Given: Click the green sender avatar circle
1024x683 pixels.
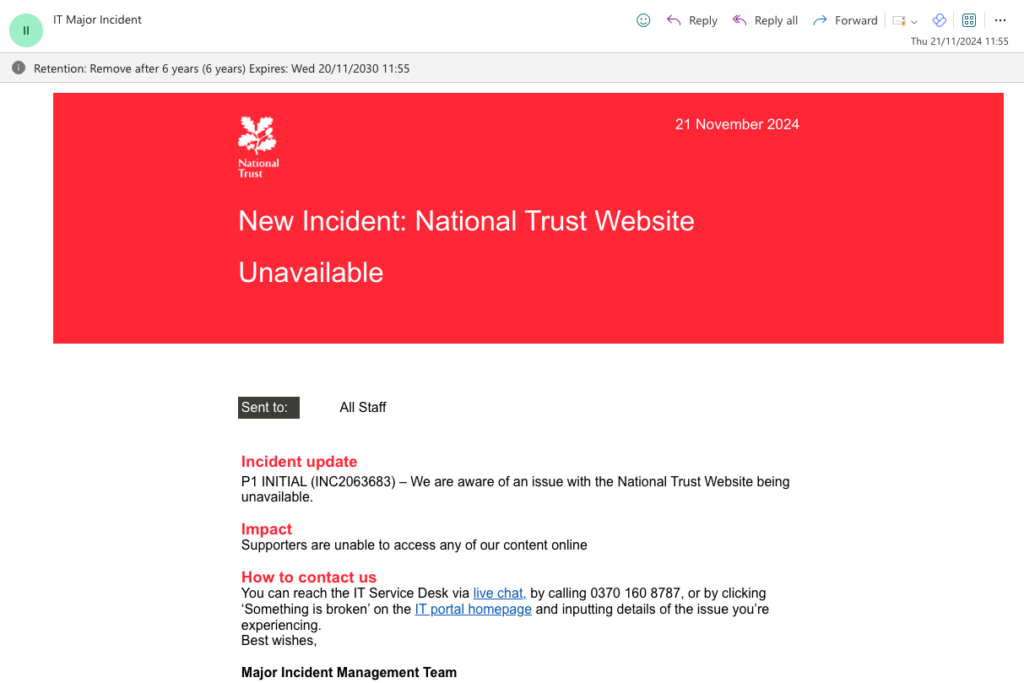Looking at the screenshot, I should [x=26, y=30].
